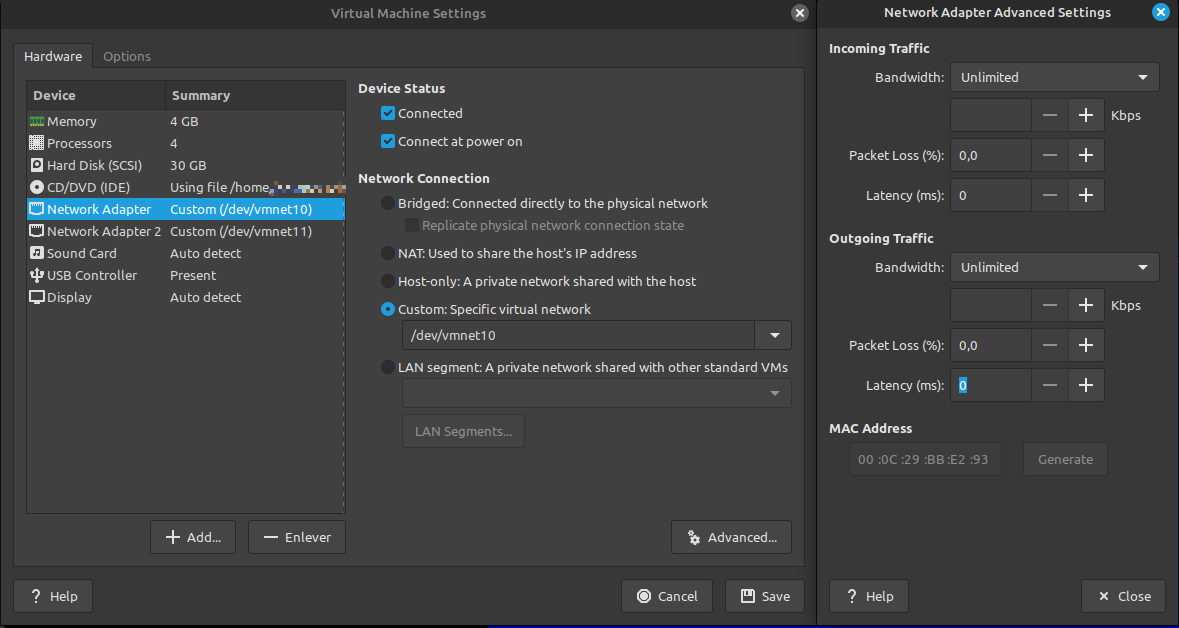Click the Network Adapter 2 icon
Screen dimensions: 1179x628
click(37, 231)
